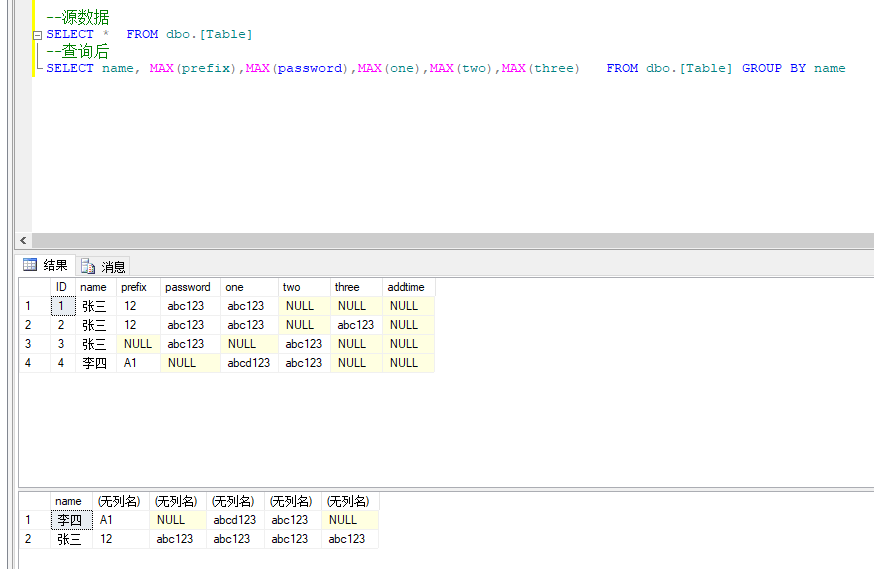Click the 张三 name cell in ID 1 row
The width and height of the screenshot is (874, 569).
click(x=96, y=306)
